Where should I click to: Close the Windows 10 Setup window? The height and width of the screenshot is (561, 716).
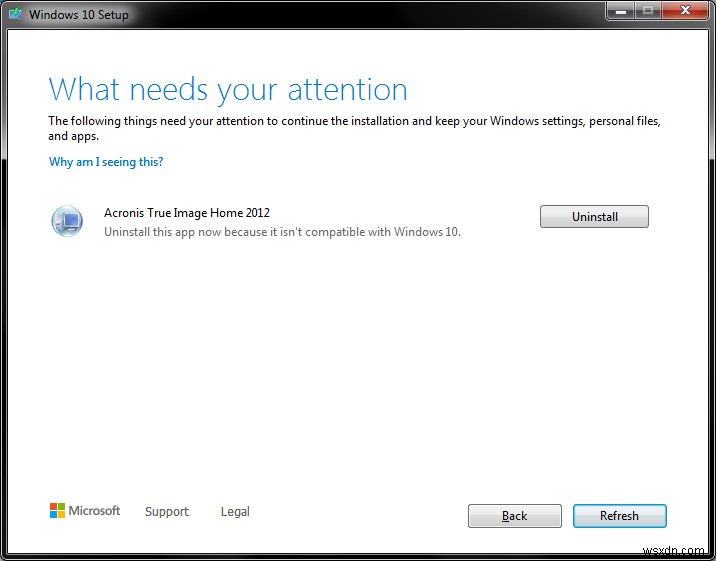pos(685,10)
